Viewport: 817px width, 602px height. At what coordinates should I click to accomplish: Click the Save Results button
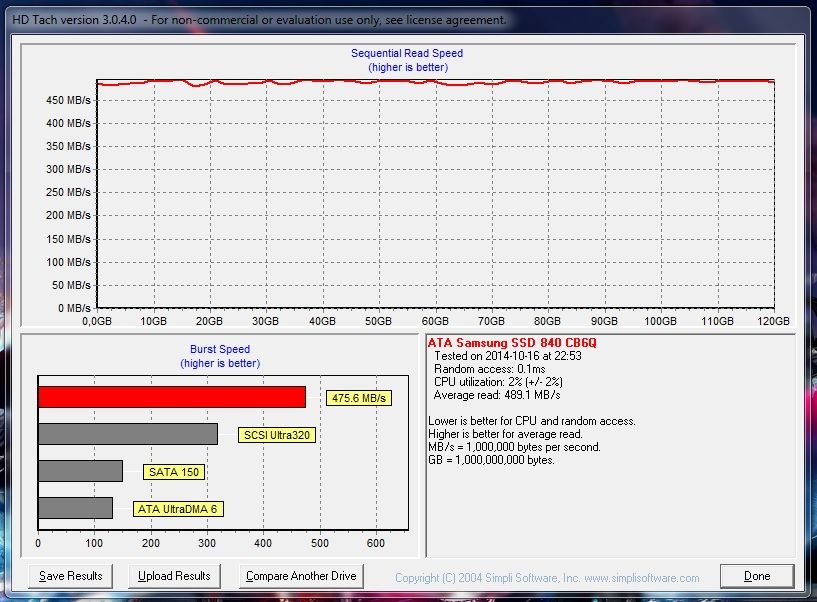[x=70, y=576]
